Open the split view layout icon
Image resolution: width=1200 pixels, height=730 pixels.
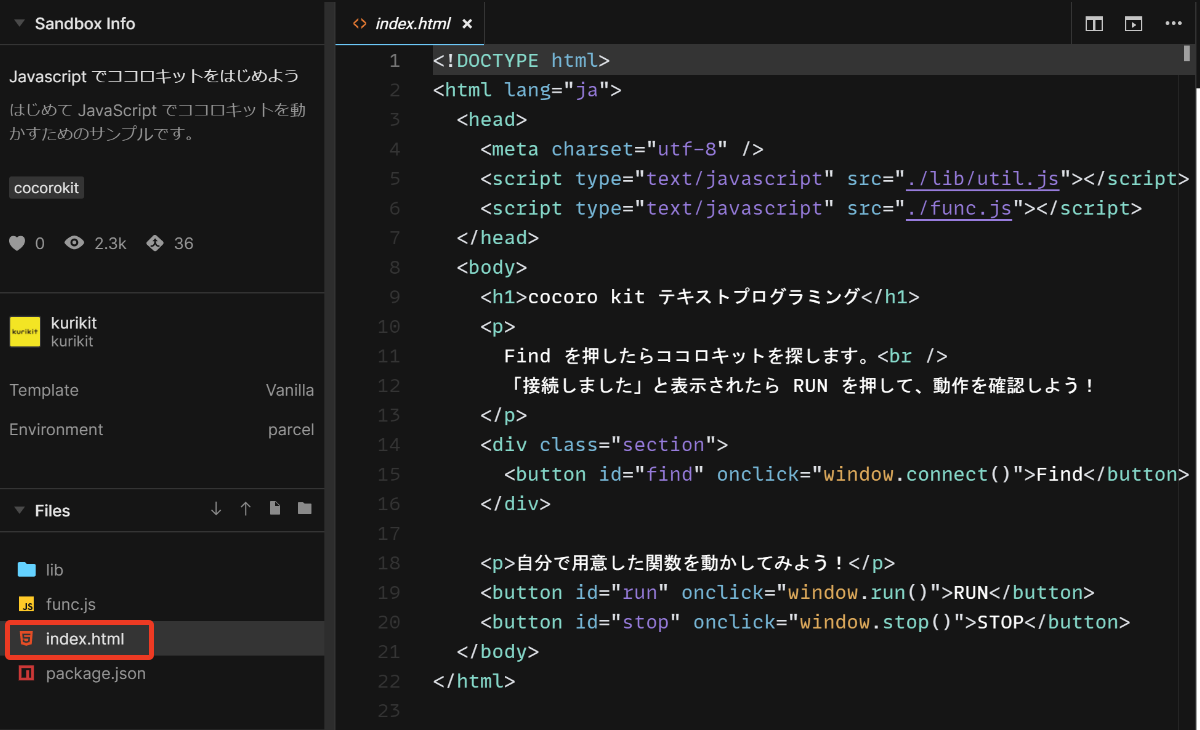pos(1093,23)
